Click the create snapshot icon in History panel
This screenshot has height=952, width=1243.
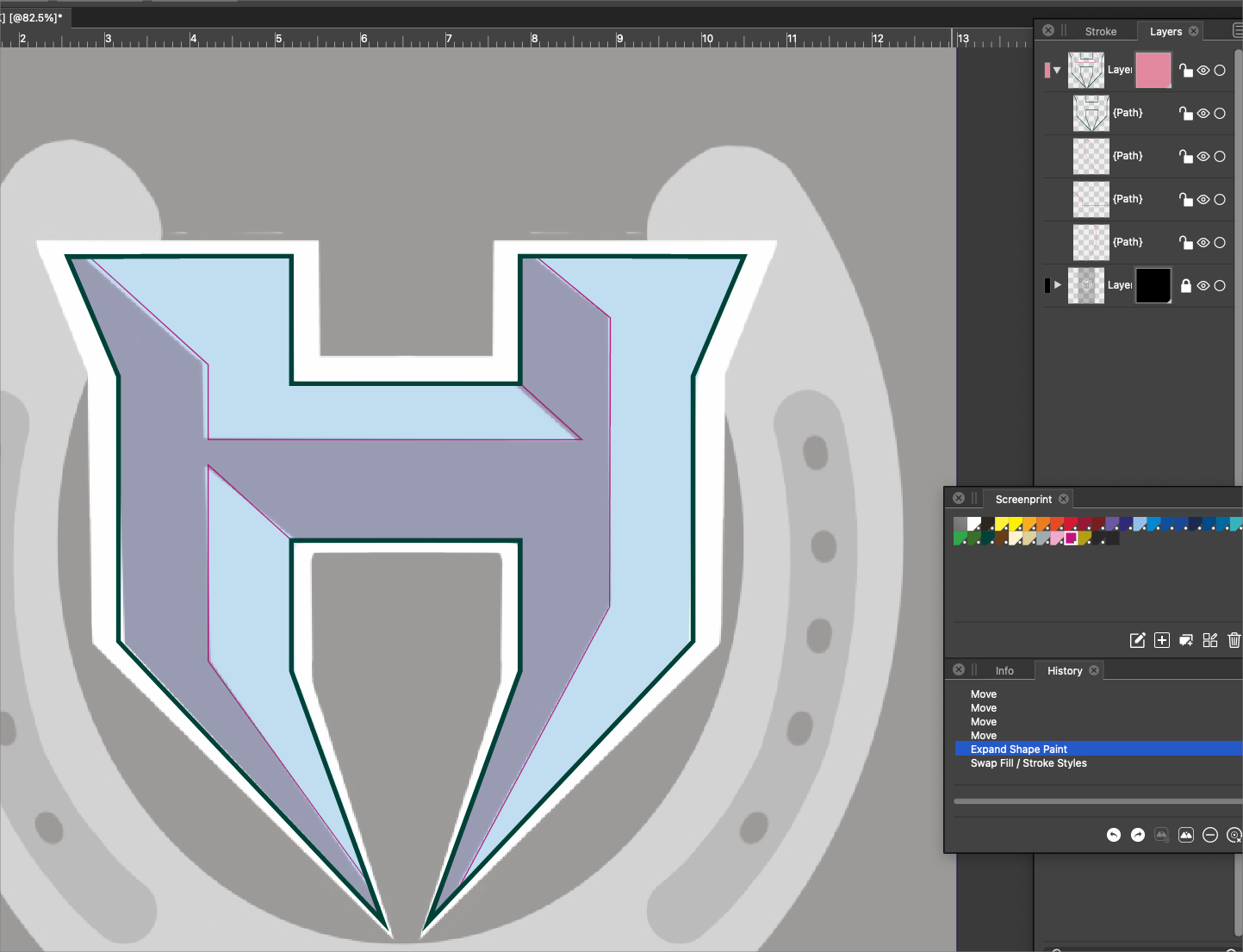pyautogui.click(x=1186, y=835)
